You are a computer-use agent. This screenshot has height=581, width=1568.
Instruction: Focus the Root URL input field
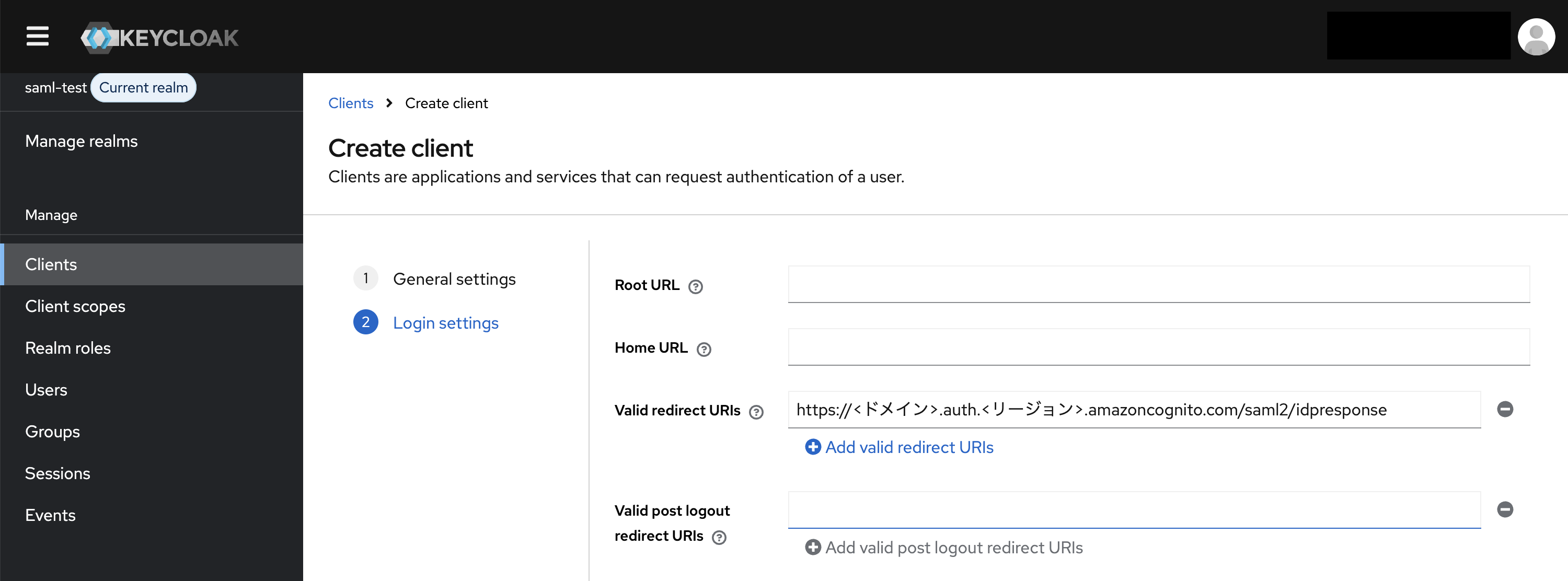tap(1158, 284)
